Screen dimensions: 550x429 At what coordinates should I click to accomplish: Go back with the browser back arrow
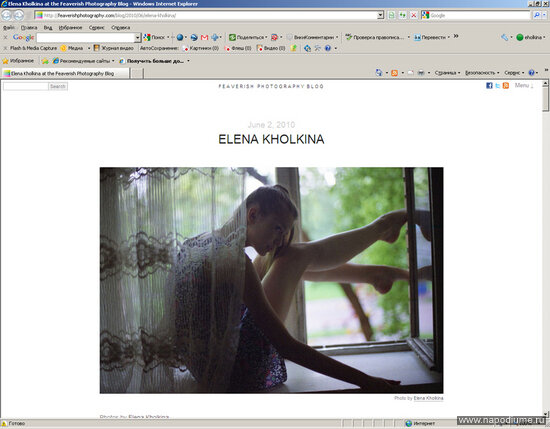[7, 15]
